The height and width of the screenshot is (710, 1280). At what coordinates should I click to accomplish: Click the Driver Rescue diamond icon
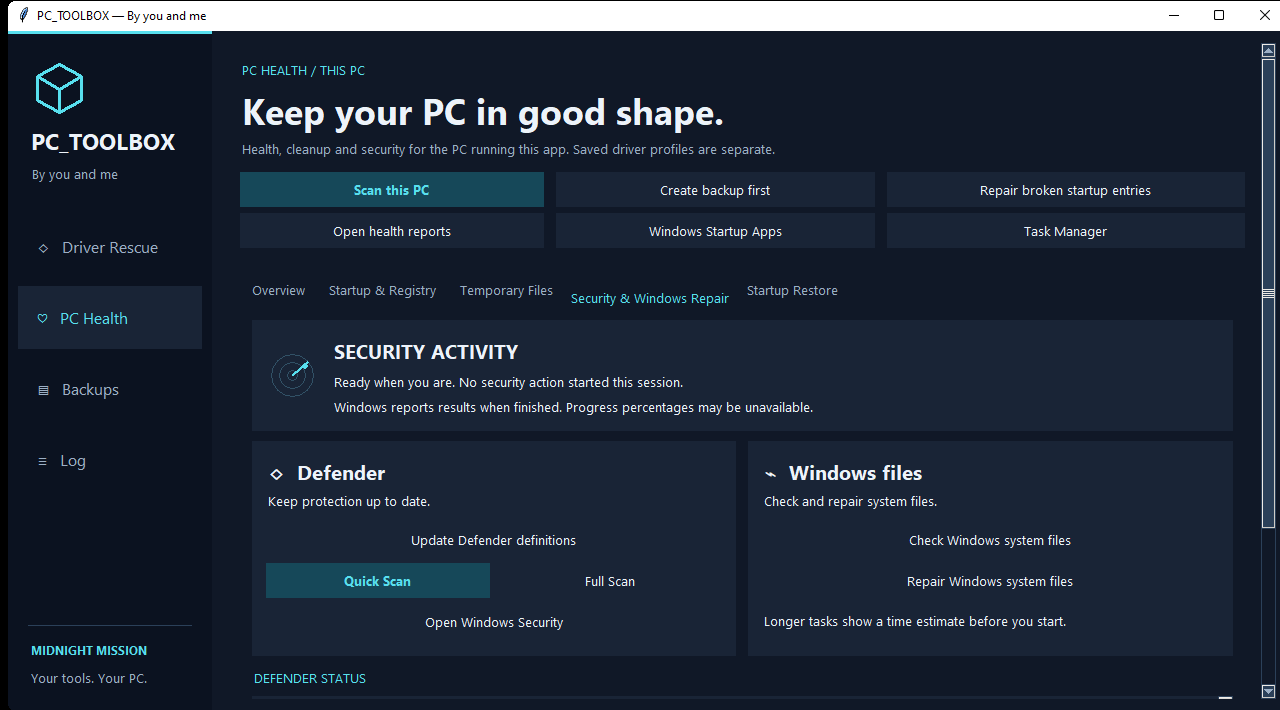43,248
